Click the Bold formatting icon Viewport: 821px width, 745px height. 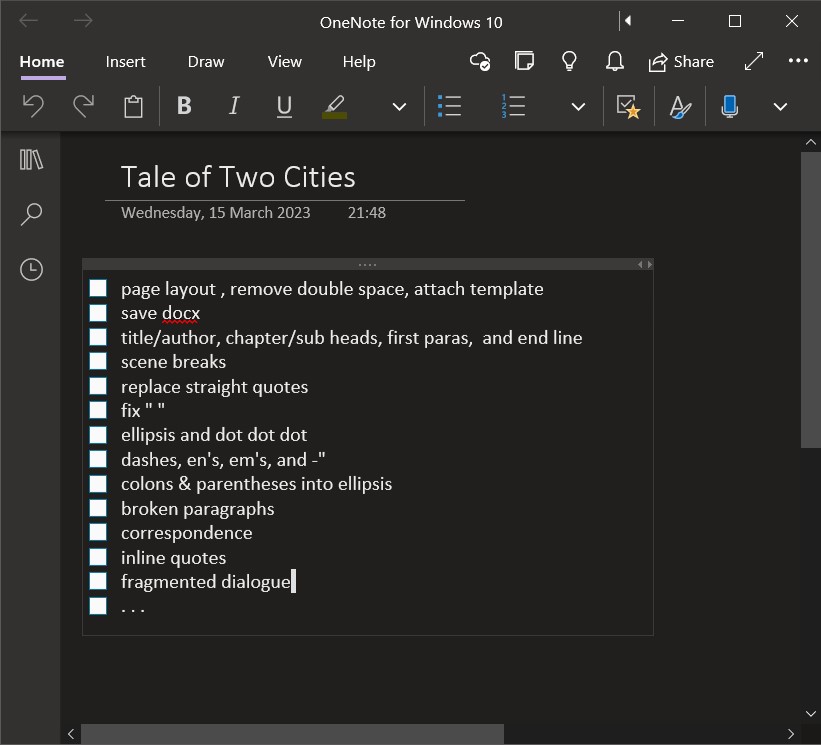tap(184, 107)
